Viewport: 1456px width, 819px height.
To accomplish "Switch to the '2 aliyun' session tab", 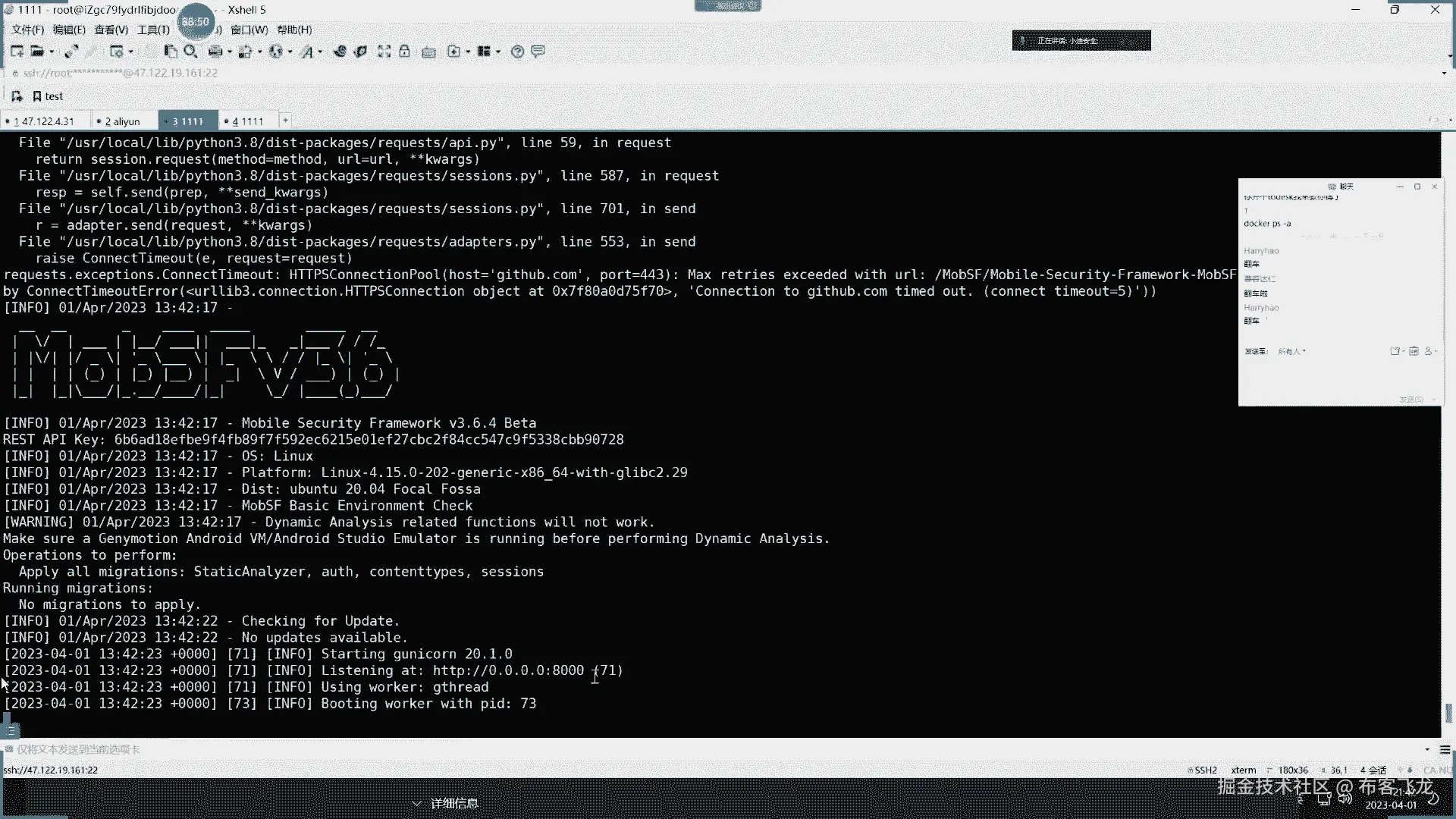I will (x=123, y=121).
